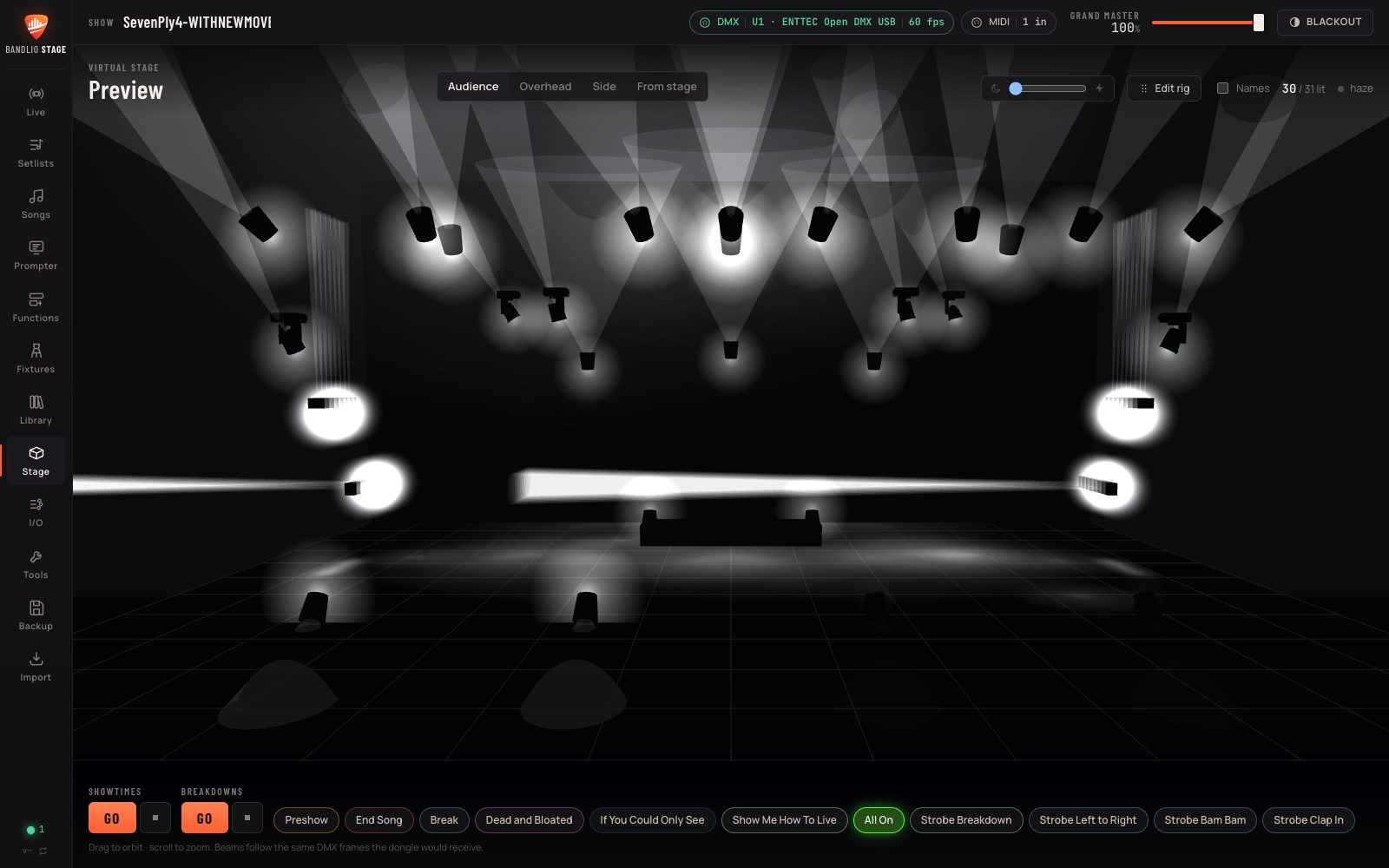Trigger Strobe Left to Right scene
The image size is (1389, 868).
pos(1088,820)
